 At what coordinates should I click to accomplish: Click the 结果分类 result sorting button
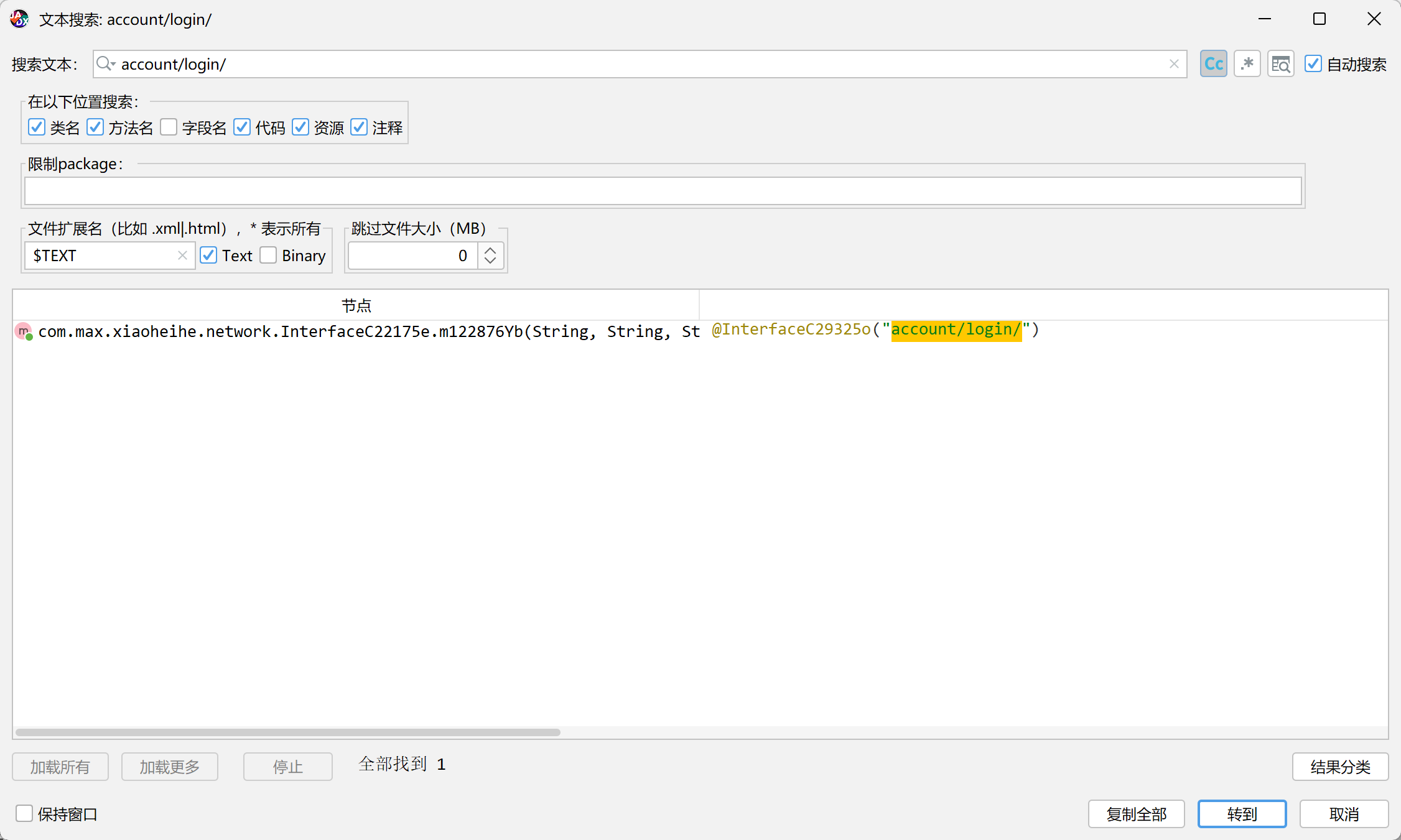[x=1339, y=767]
